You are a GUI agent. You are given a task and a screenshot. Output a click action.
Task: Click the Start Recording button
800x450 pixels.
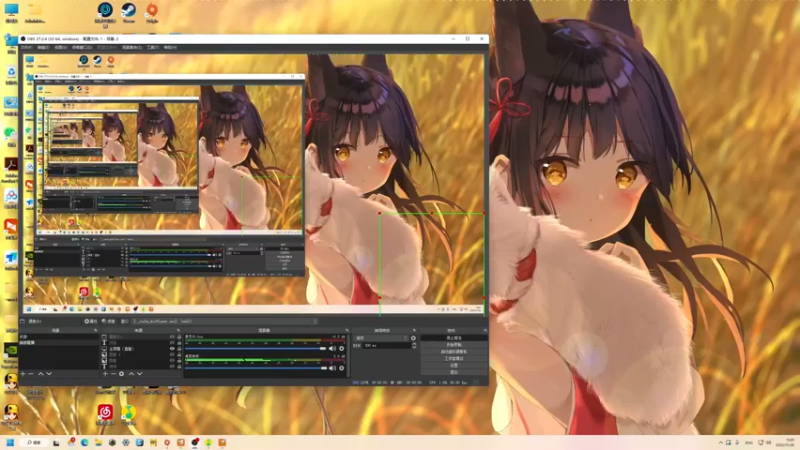[x=454, y=344]
